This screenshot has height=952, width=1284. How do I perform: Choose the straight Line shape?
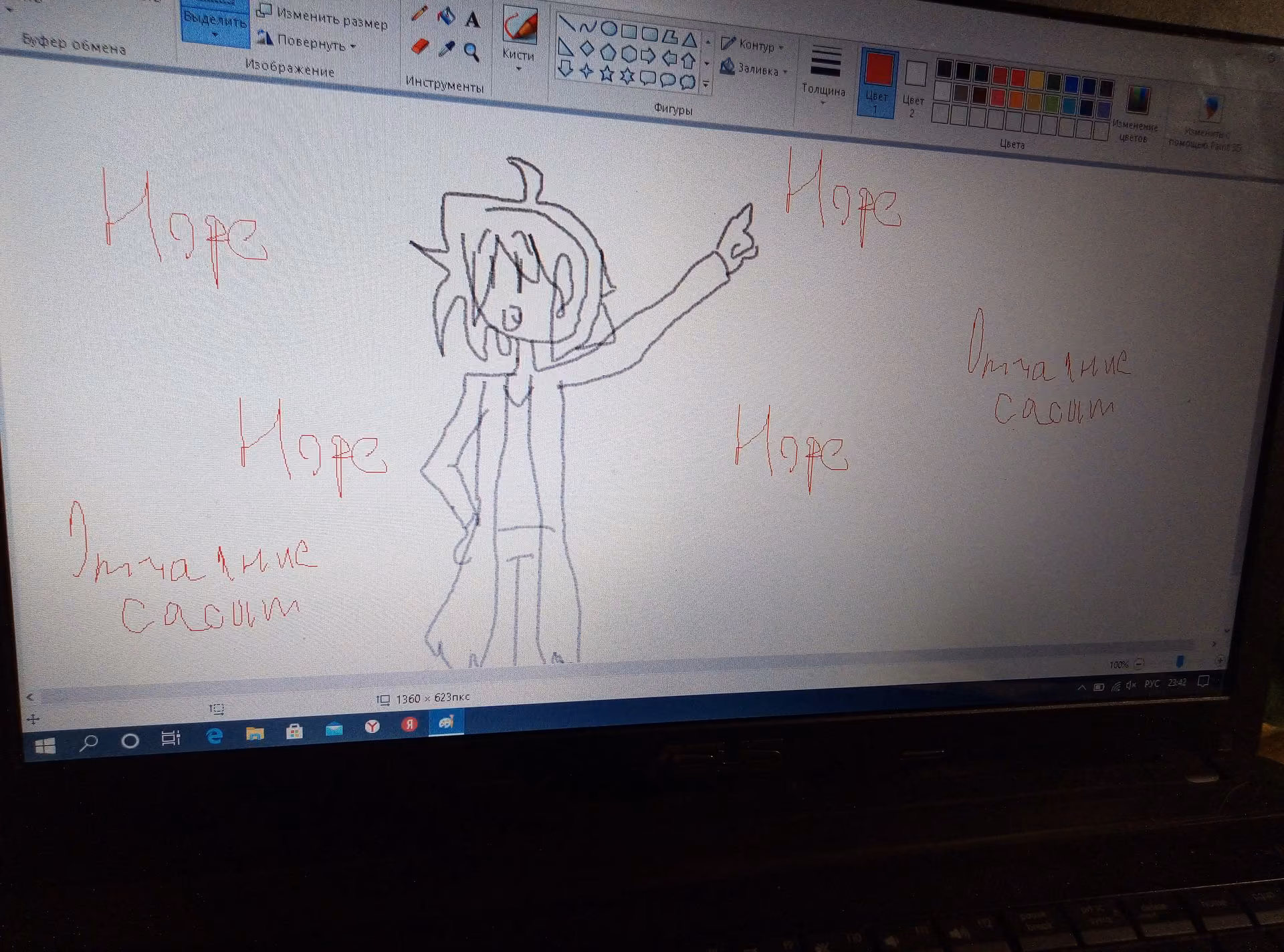point(567,23)
